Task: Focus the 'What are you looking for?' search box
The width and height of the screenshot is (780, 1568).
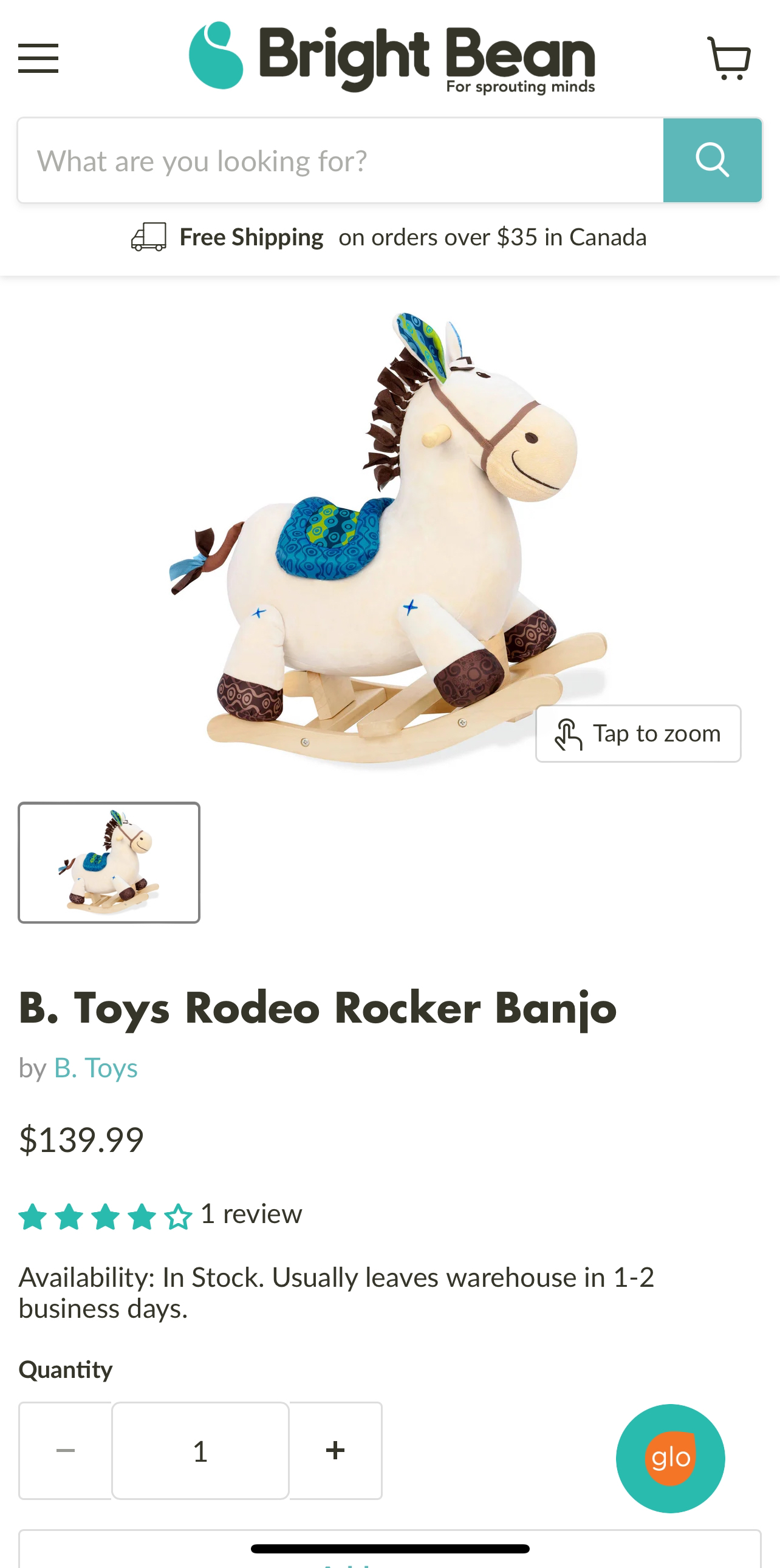Action: 341,160
